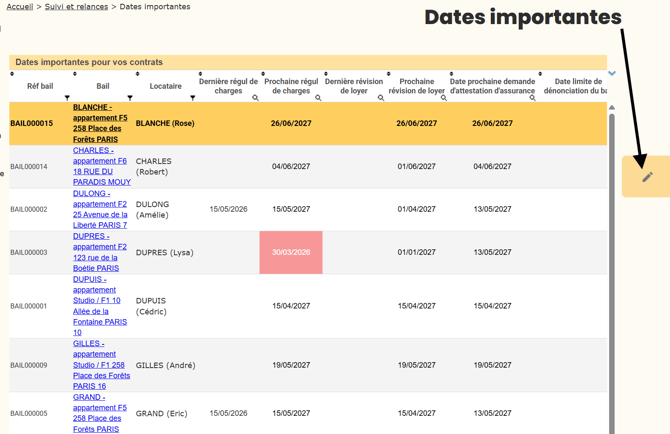Click search icon in attestation d'assurance column
This screenshot has width=670, height=434.
point(532,98)
